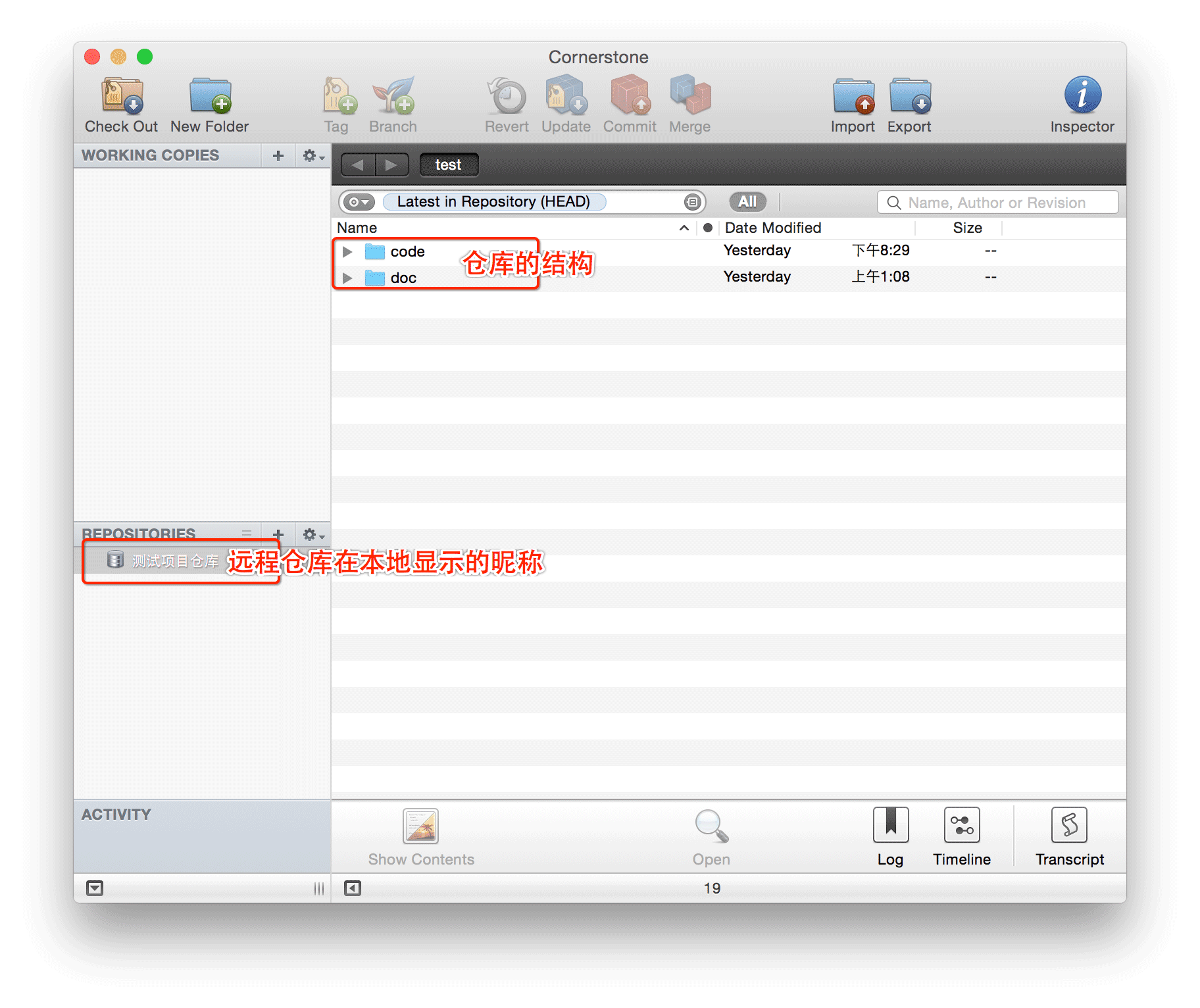Click the Open magnifier icon
Viewport: 1200px width, 1008px height.
pos(711,826)
